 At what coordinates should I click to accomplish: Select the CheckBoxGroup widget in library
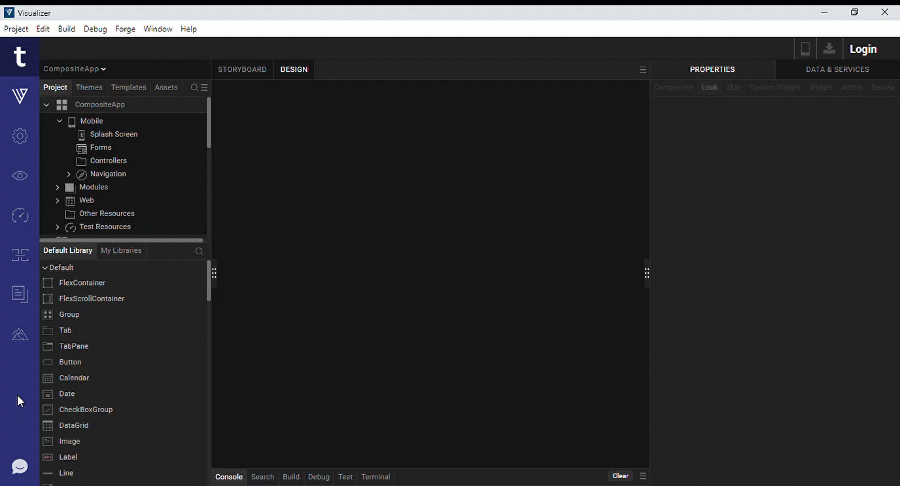coord(85,410)
